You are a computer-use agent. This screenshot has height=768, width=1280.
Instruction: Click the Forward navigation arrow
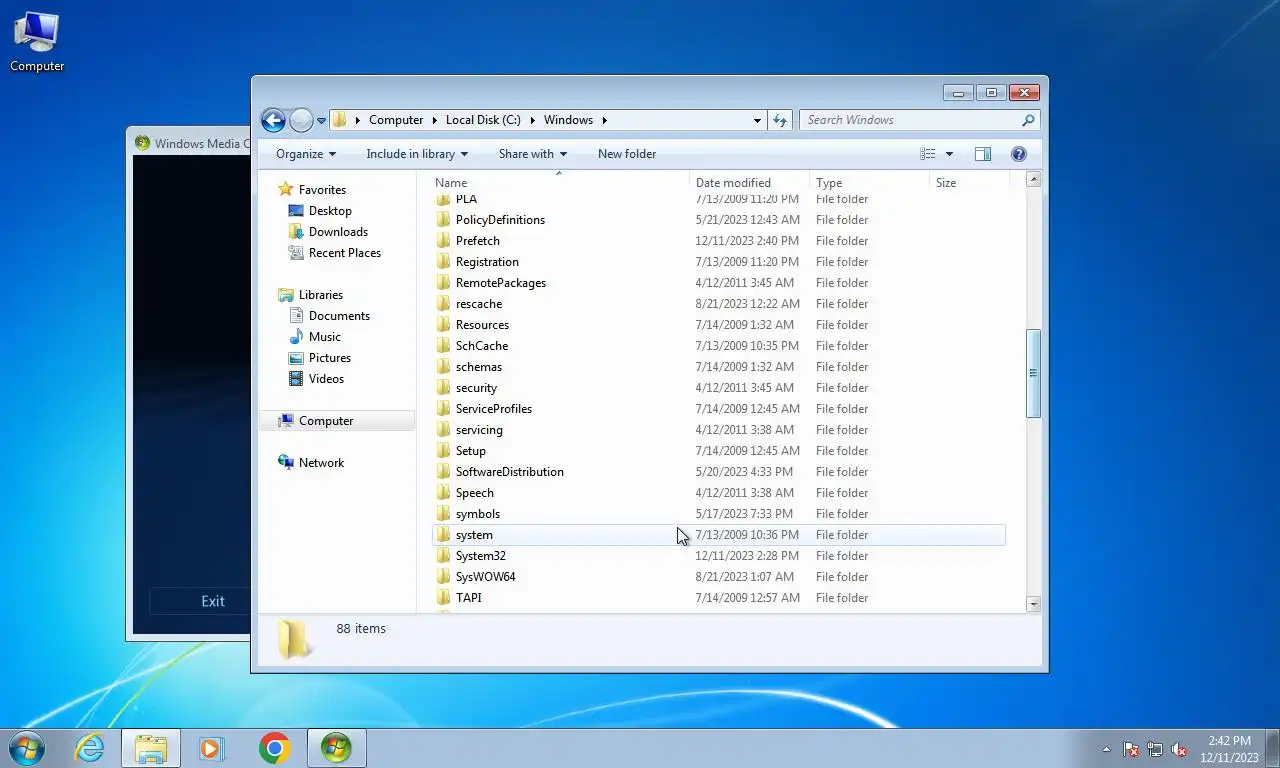(x=301, y=120)
